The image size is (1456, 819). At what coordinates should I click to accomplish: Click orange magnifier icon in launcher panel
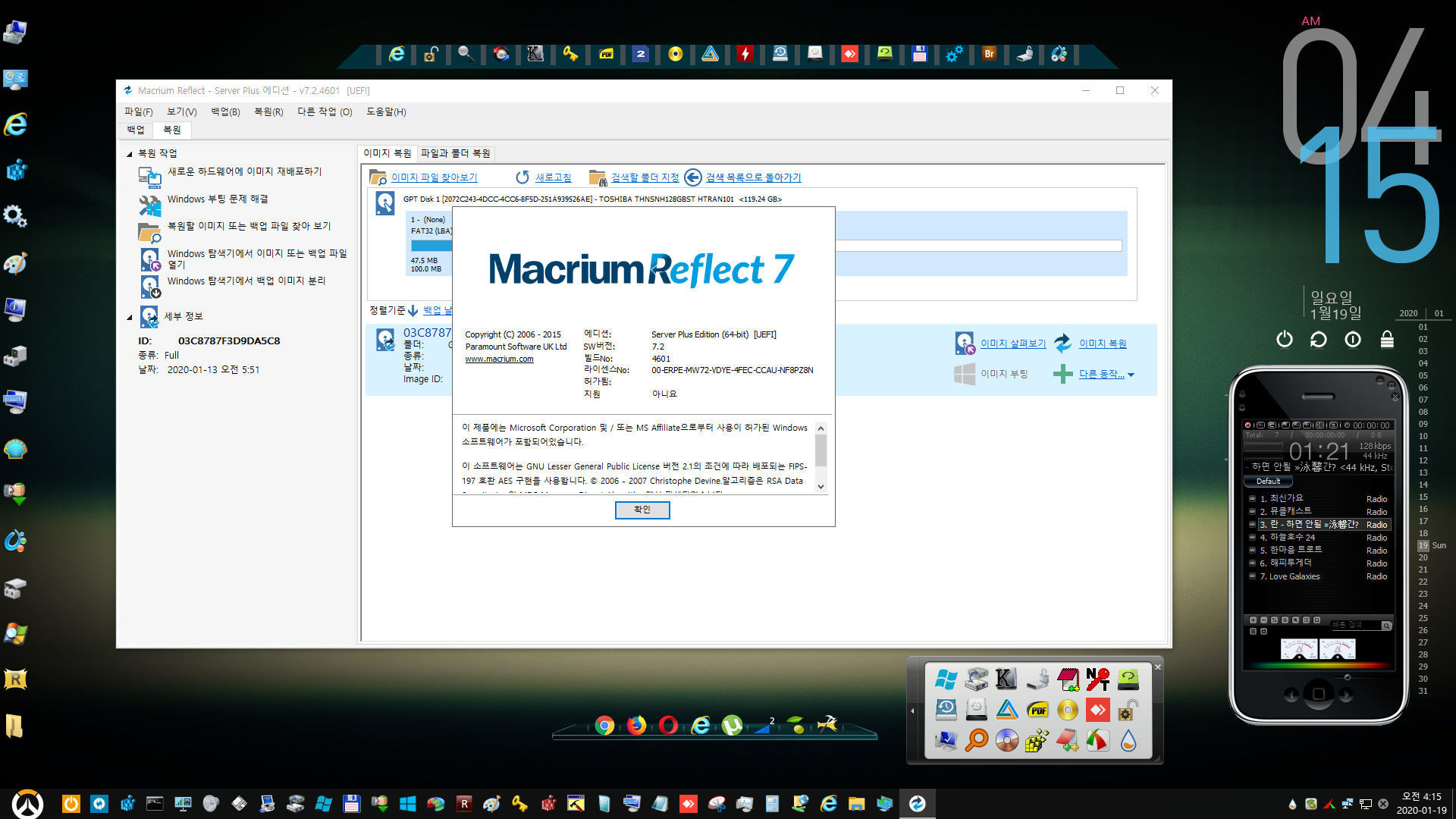977,739
